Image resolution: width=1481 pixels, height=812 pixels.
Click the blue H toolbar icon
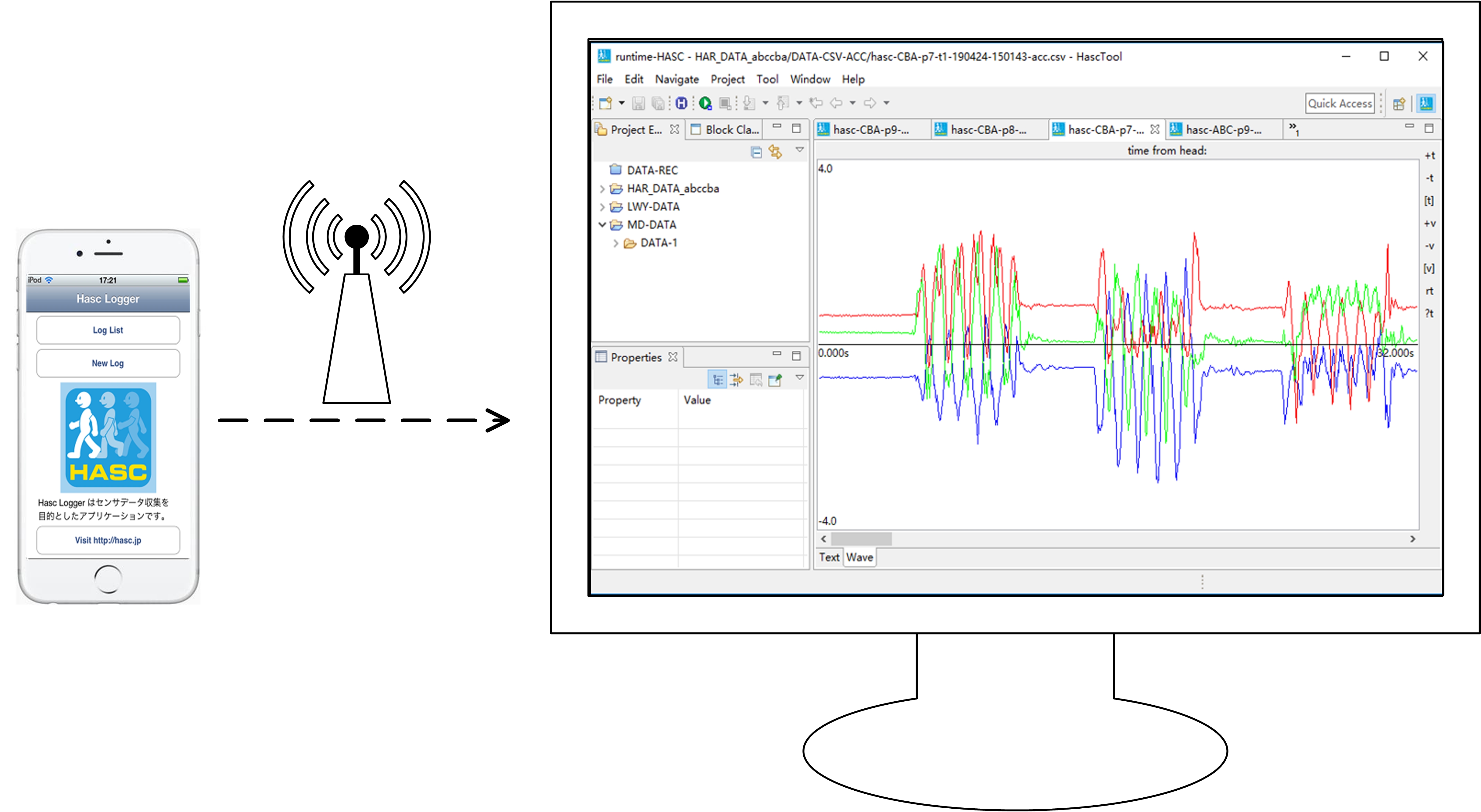click(681, 103)
